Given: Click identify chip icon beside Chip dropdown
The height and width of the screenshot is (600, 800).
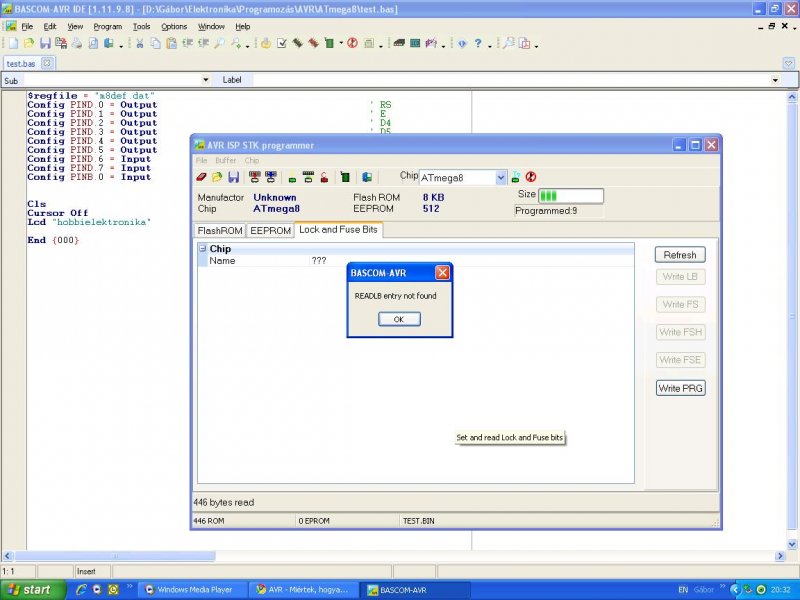Looking at the screenshot, I should [x=516, y=177].
